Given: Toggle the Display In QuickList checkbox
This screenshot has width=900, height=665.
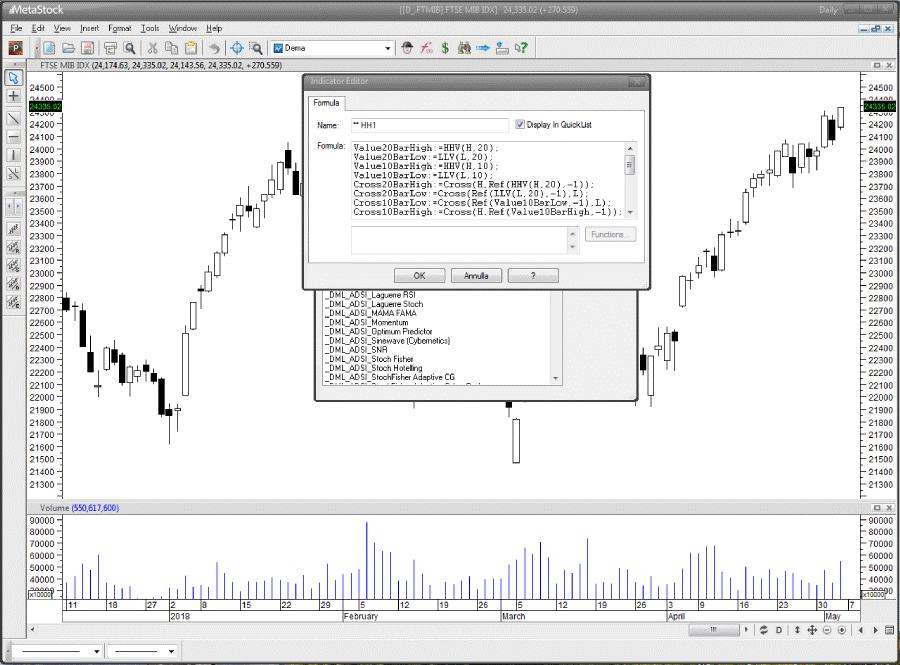Looking at the screenshot, I should (520, 125).
